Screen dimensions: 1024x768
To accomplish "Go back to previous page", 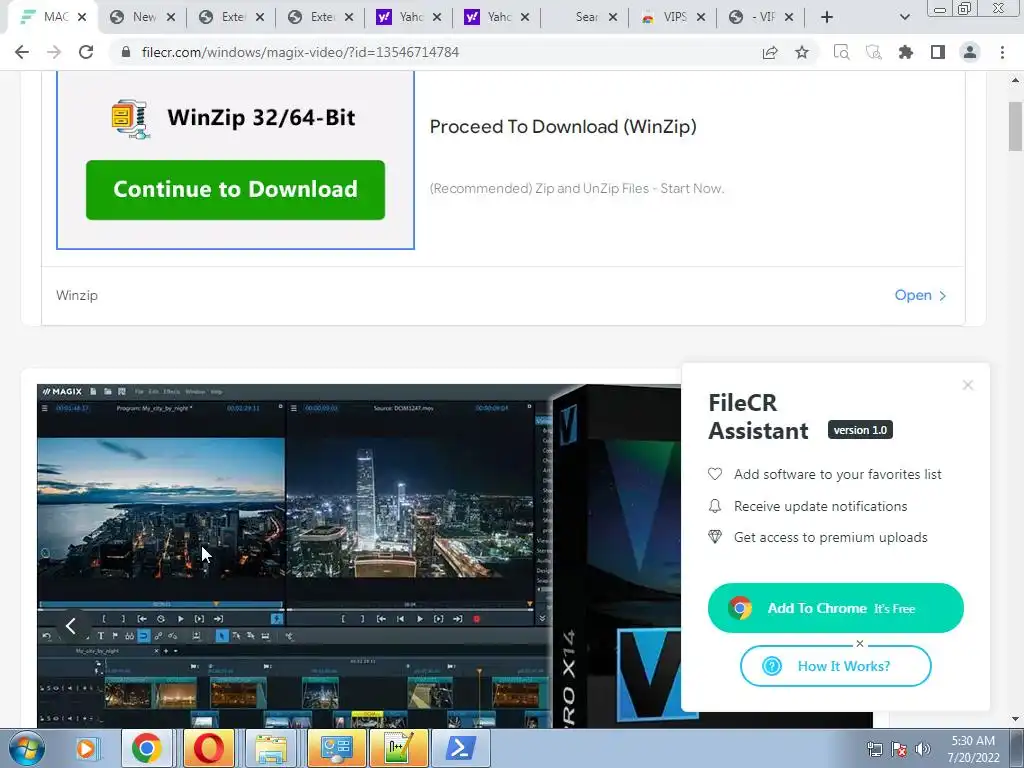I will click(22, 52).
